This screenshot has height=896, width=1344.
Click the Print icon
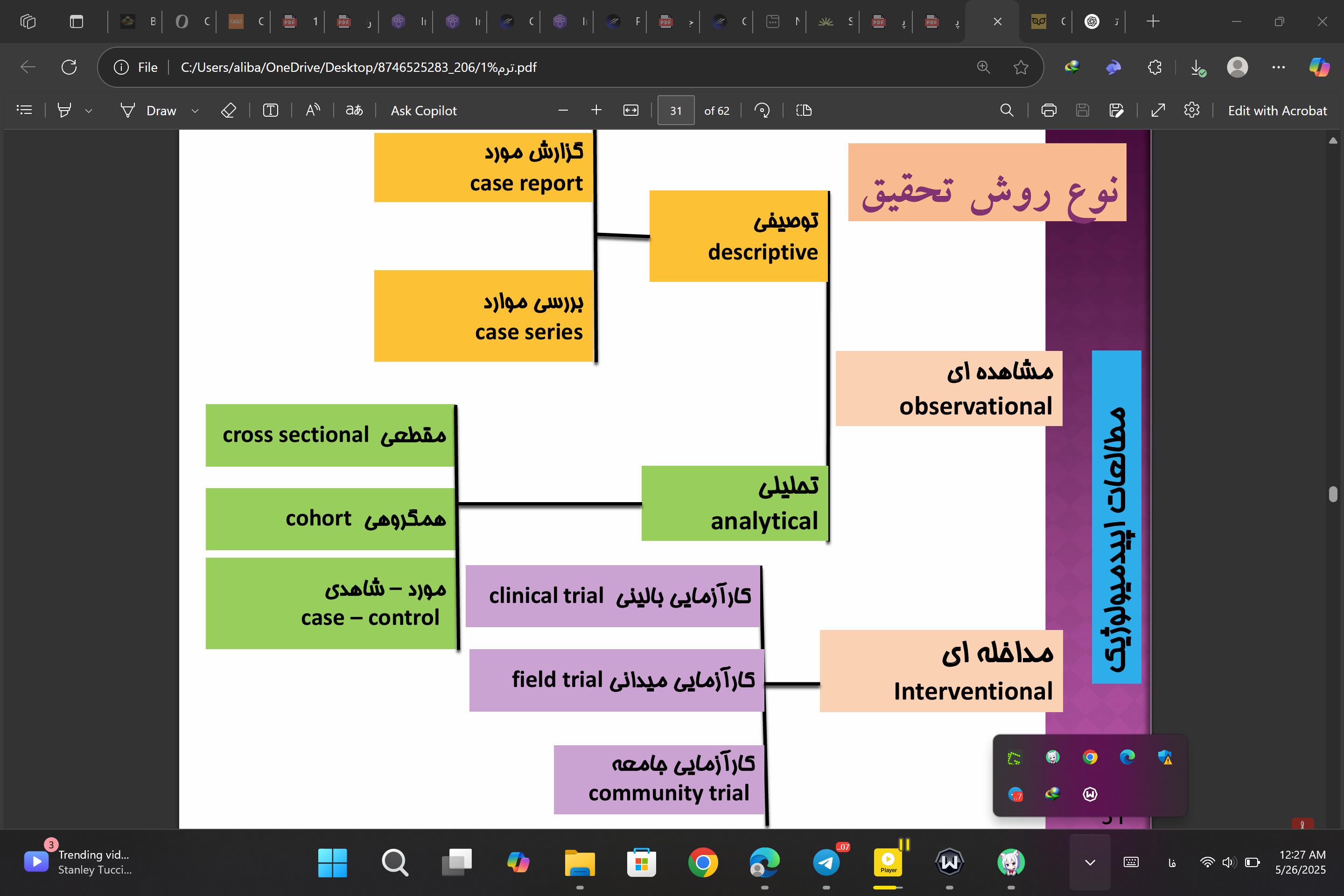[x=1049, y=110]
